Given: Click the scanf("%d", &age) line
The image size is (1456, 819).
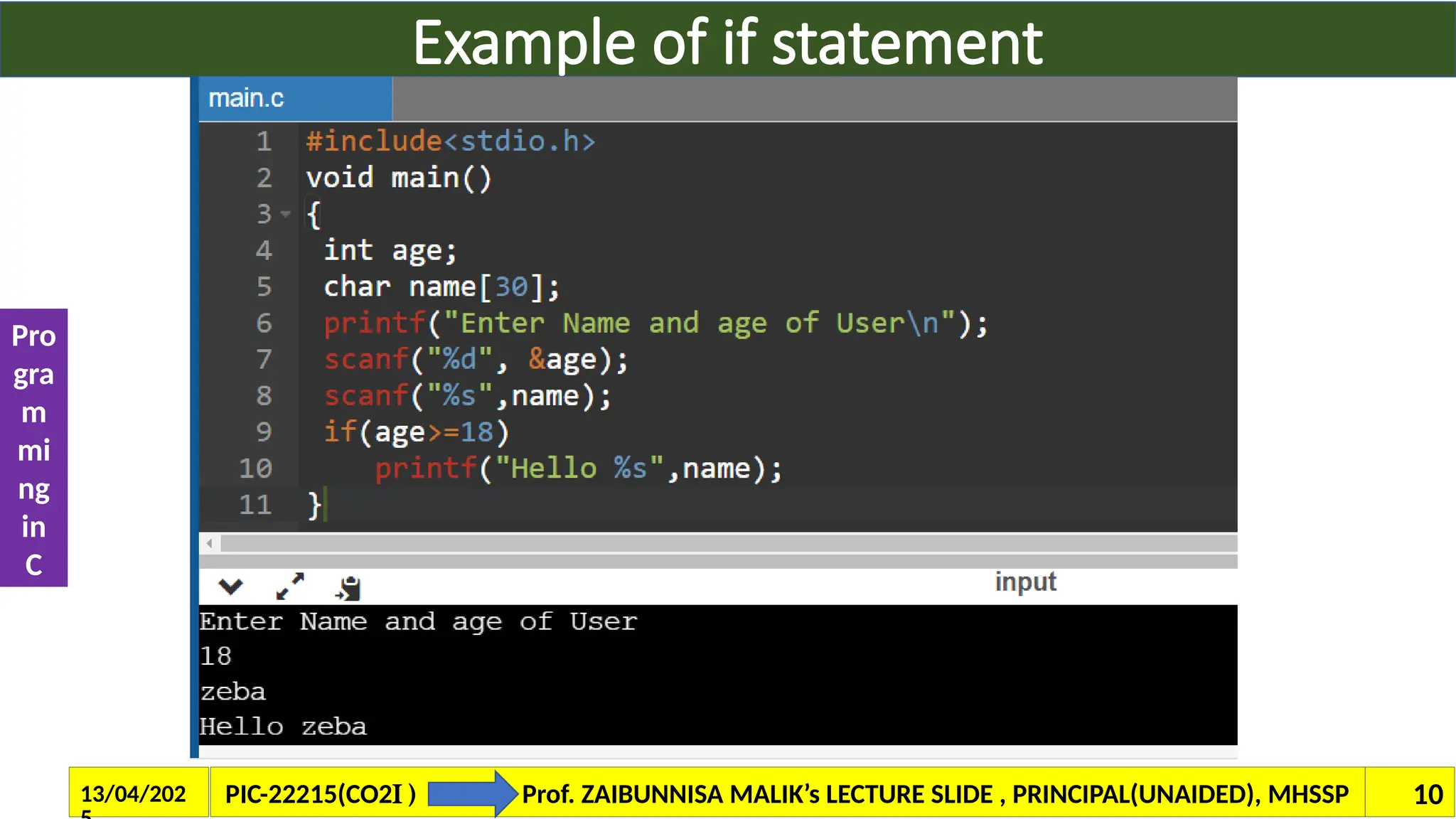Looking at the screenshot, I should click(476, 360).
